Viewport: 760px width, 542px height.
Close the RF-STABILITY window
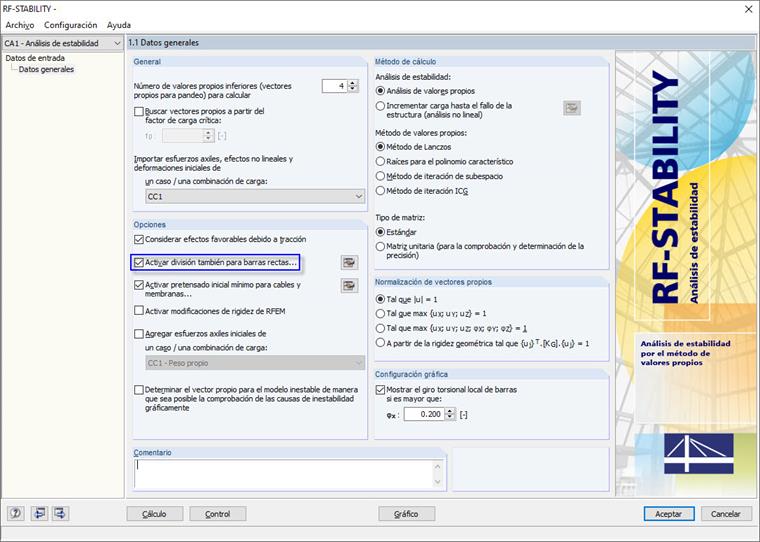click(x=748, y=9)
